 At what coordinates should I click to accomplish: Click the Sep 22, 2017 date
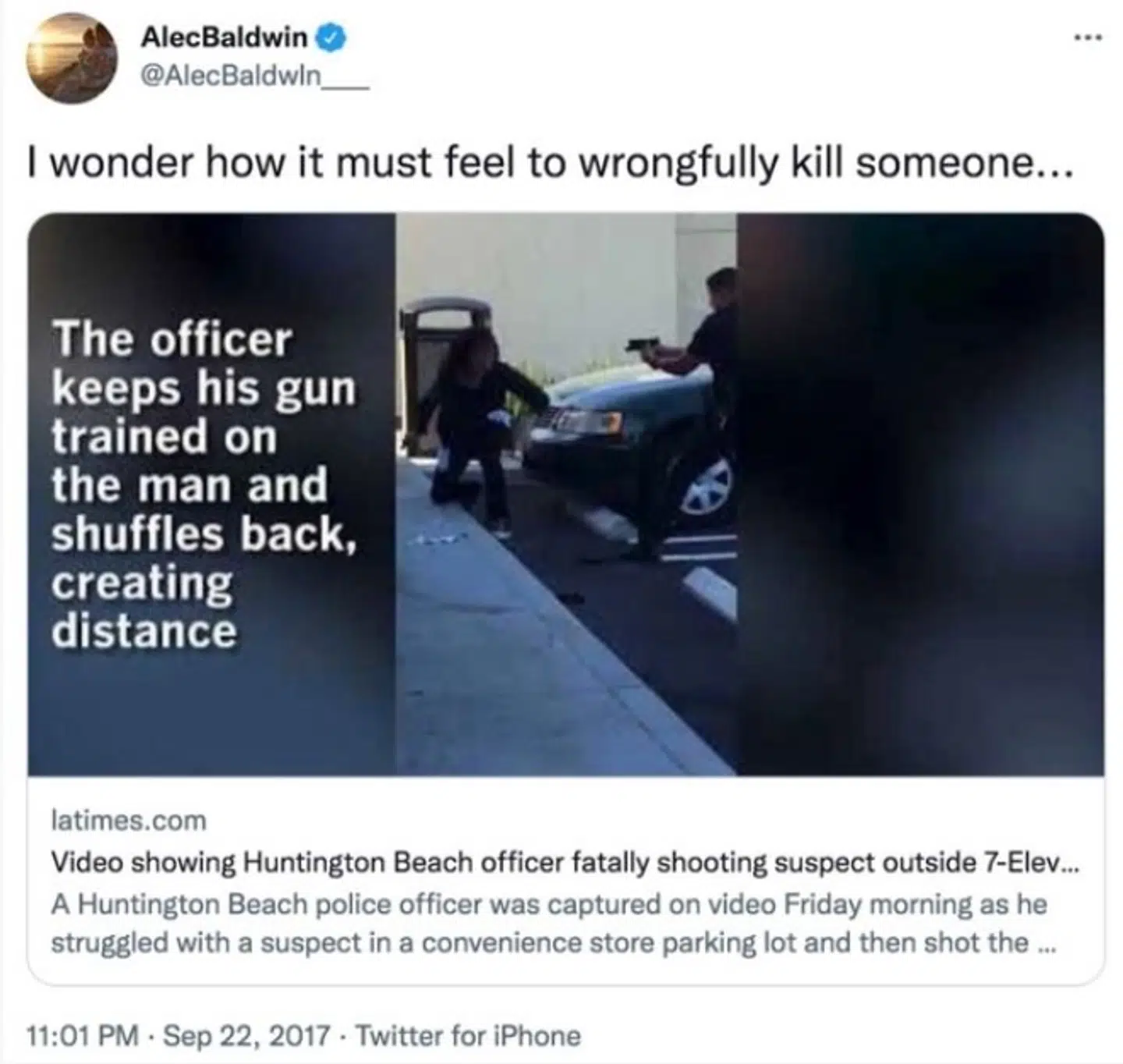[247, 1036]
